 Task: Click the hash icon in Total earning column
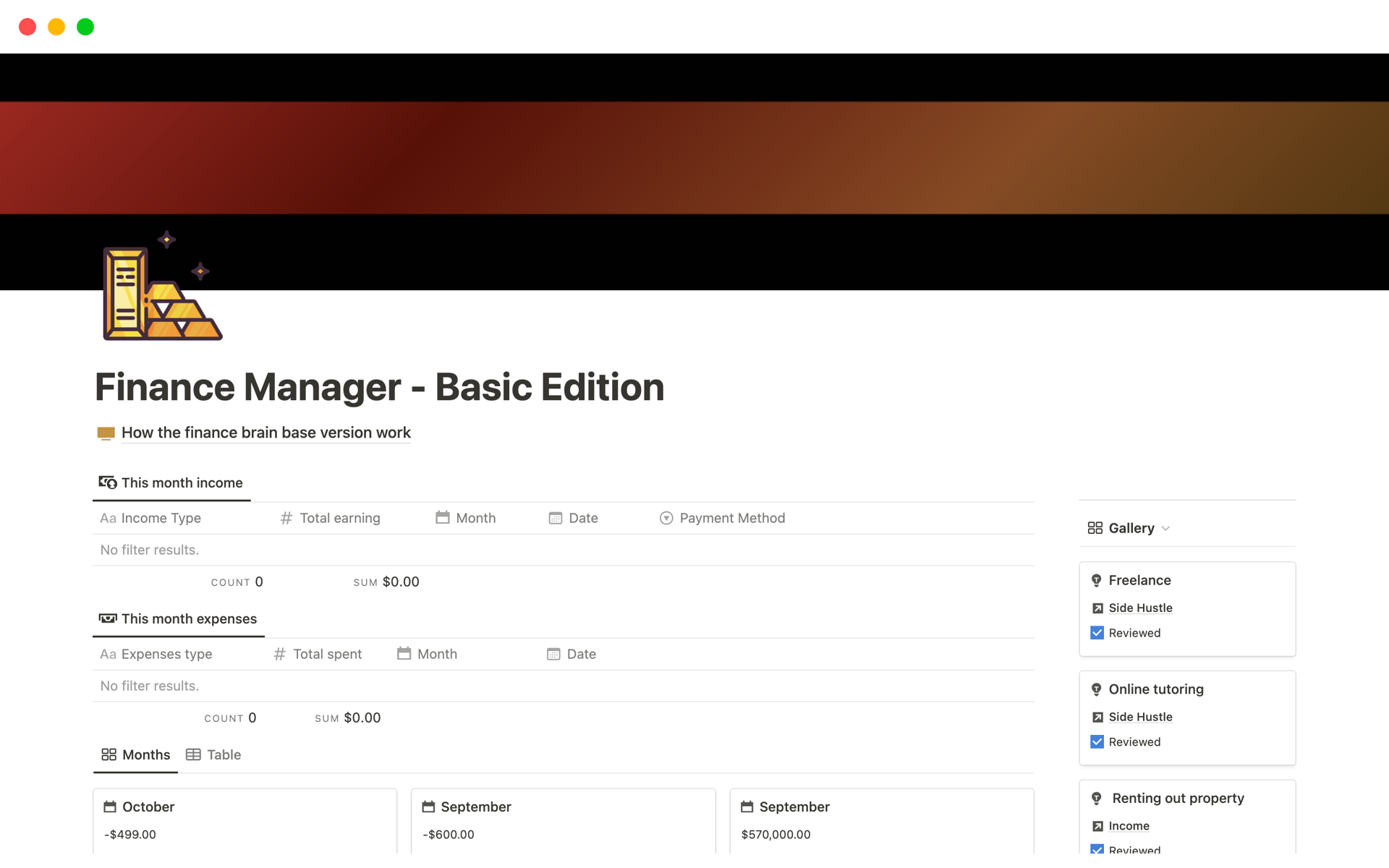point(286,518)
